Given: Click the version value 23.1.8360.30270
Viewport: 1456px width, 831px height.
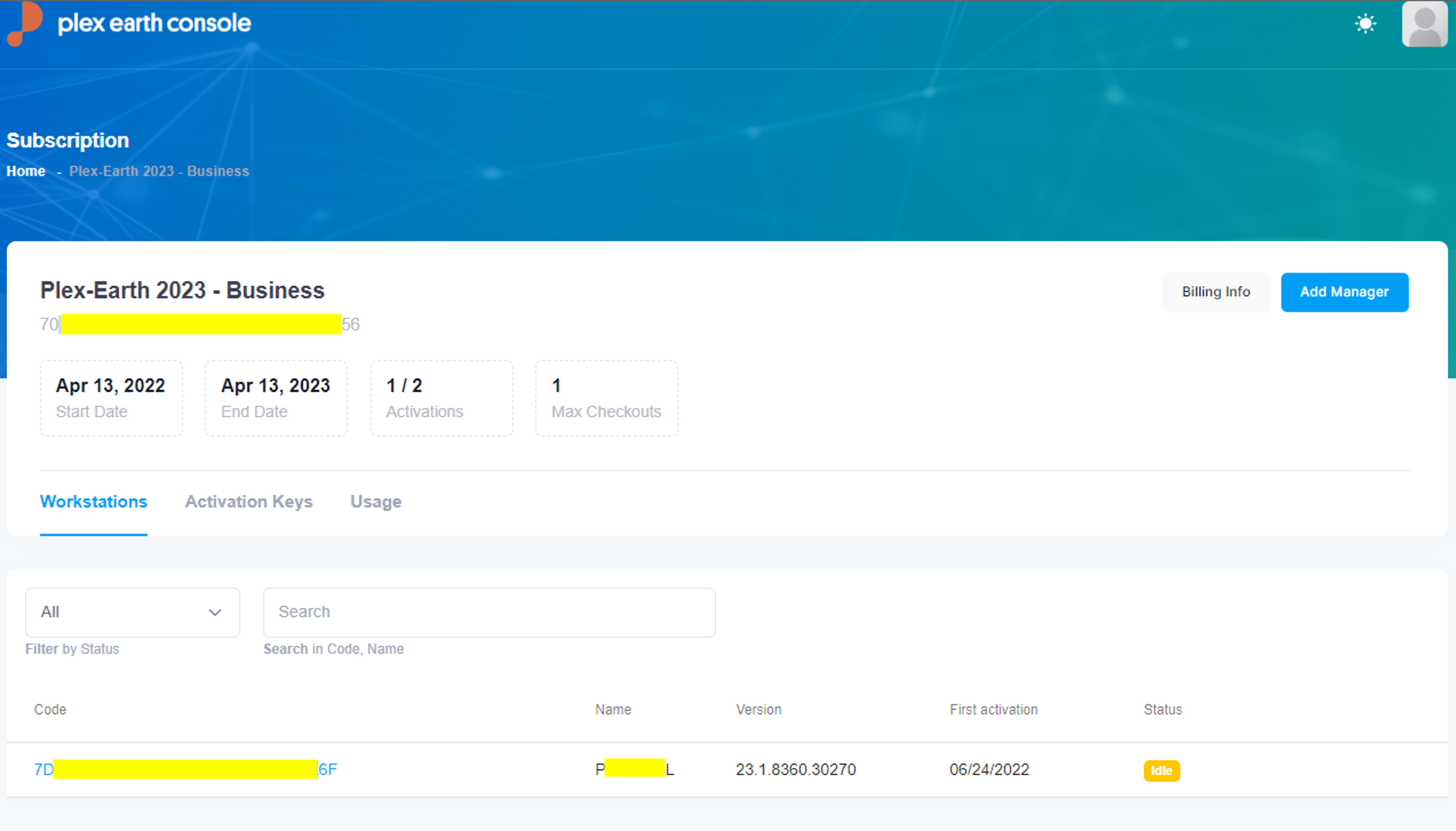Looking at the screenshot, I should [x=796, y=769].
